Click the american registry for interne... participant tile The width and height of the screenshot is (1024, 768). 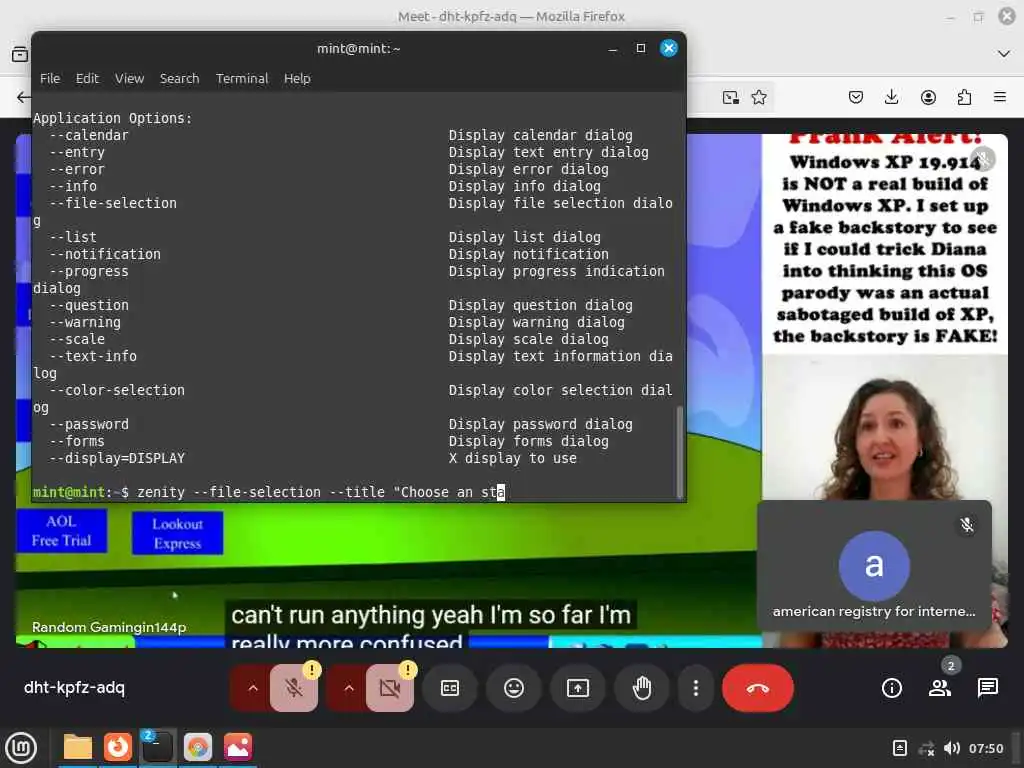point(874,566)
